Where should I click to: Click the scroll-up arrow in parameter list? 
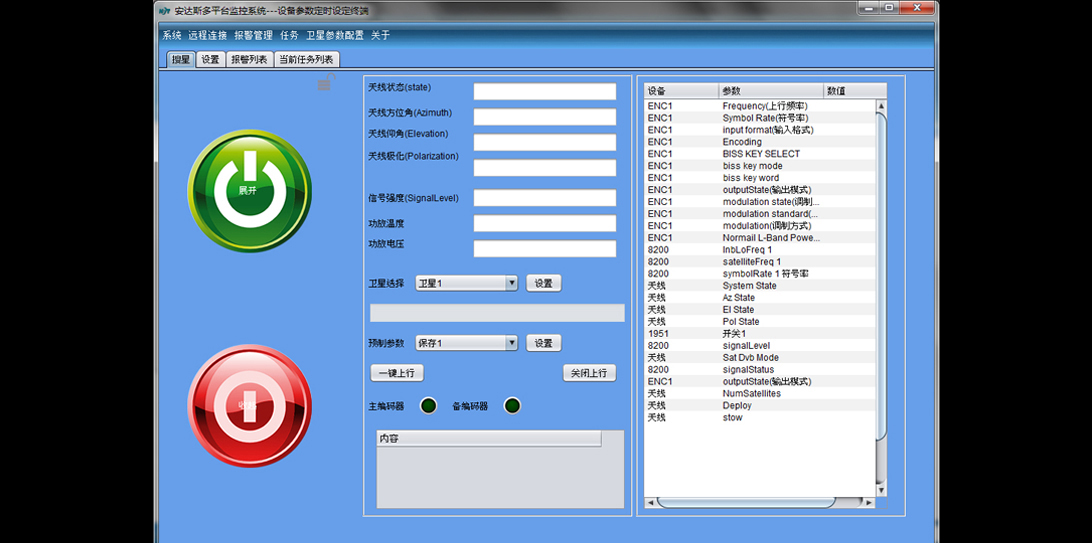click(x=881, y=106)
